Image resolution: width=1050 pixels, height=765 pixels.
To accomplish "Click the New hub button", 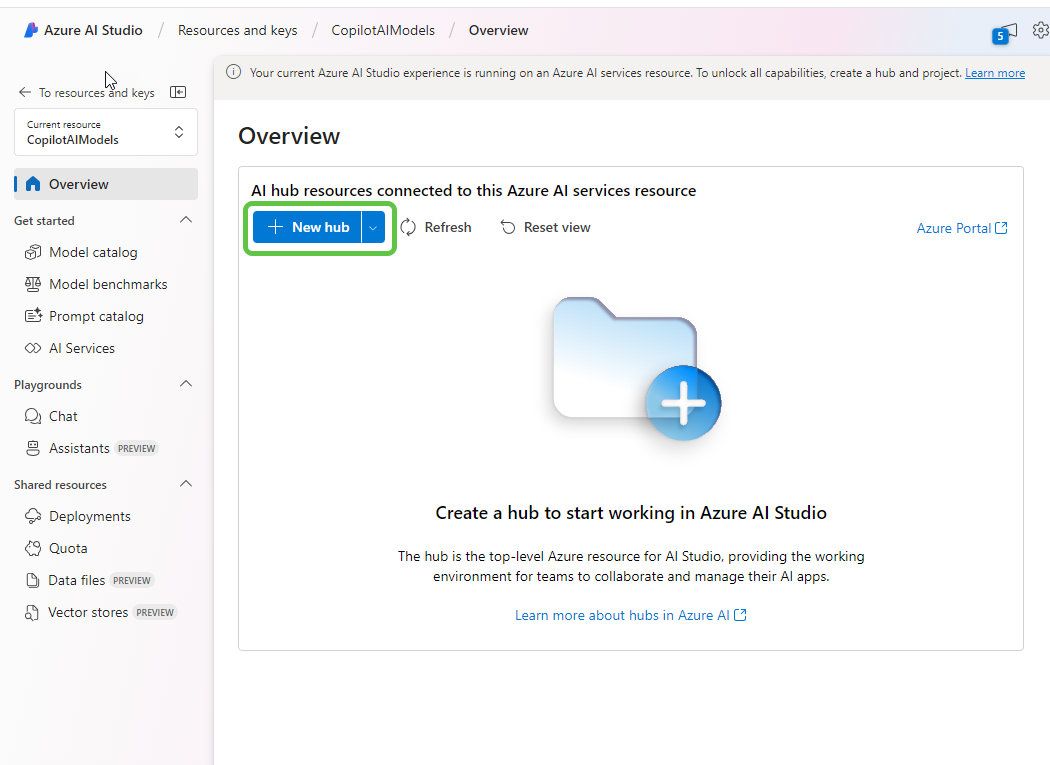I will [308, 227].
